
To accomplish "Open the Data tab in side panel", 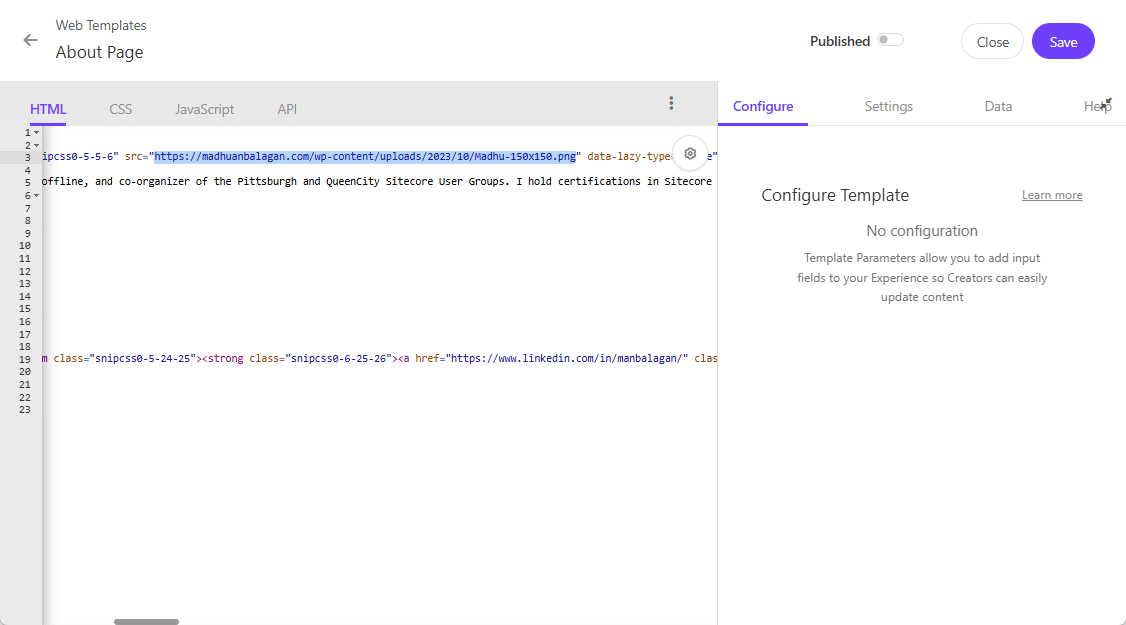I will (998, 106).
